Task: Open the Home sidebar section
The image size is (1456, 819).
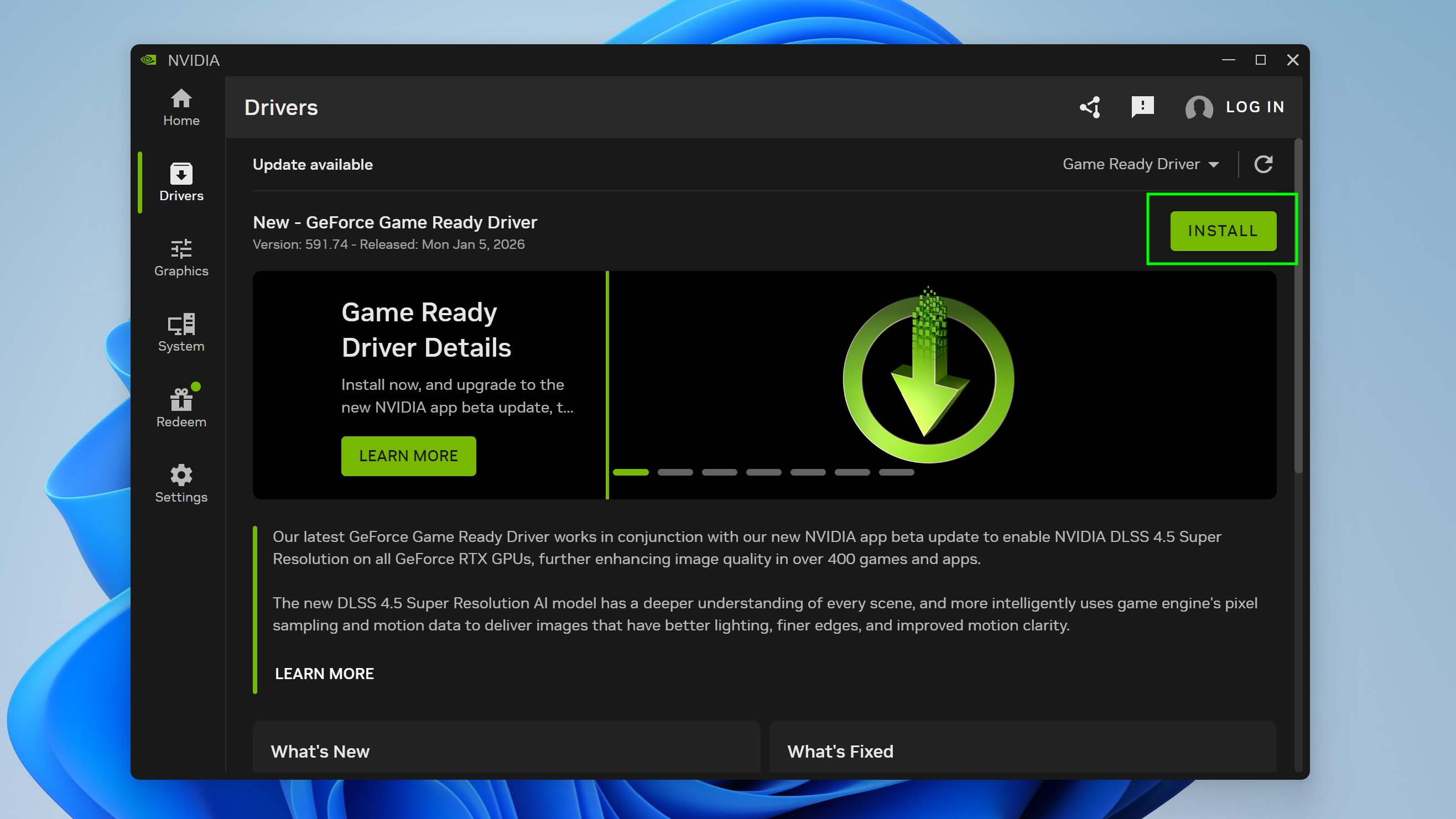Action: pyautogui.click(x=181, y=107)
